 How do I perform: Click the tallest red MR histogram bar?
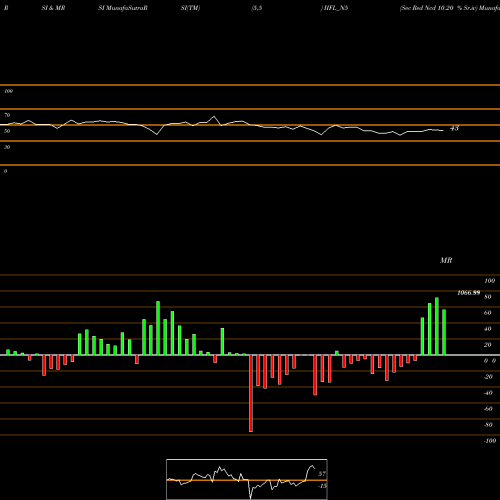[251, 393]
